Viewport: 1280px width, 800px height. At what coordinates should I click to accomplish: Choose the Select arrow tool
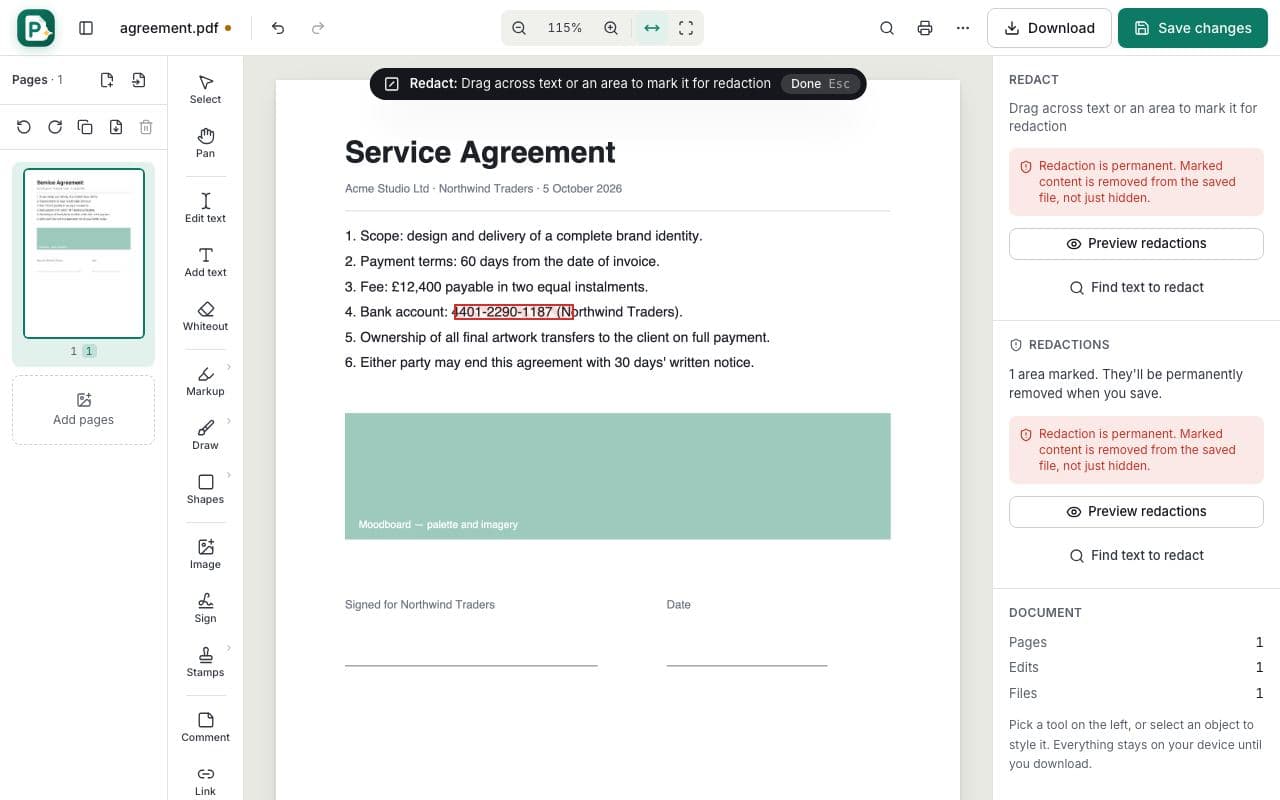pos(205,89)
